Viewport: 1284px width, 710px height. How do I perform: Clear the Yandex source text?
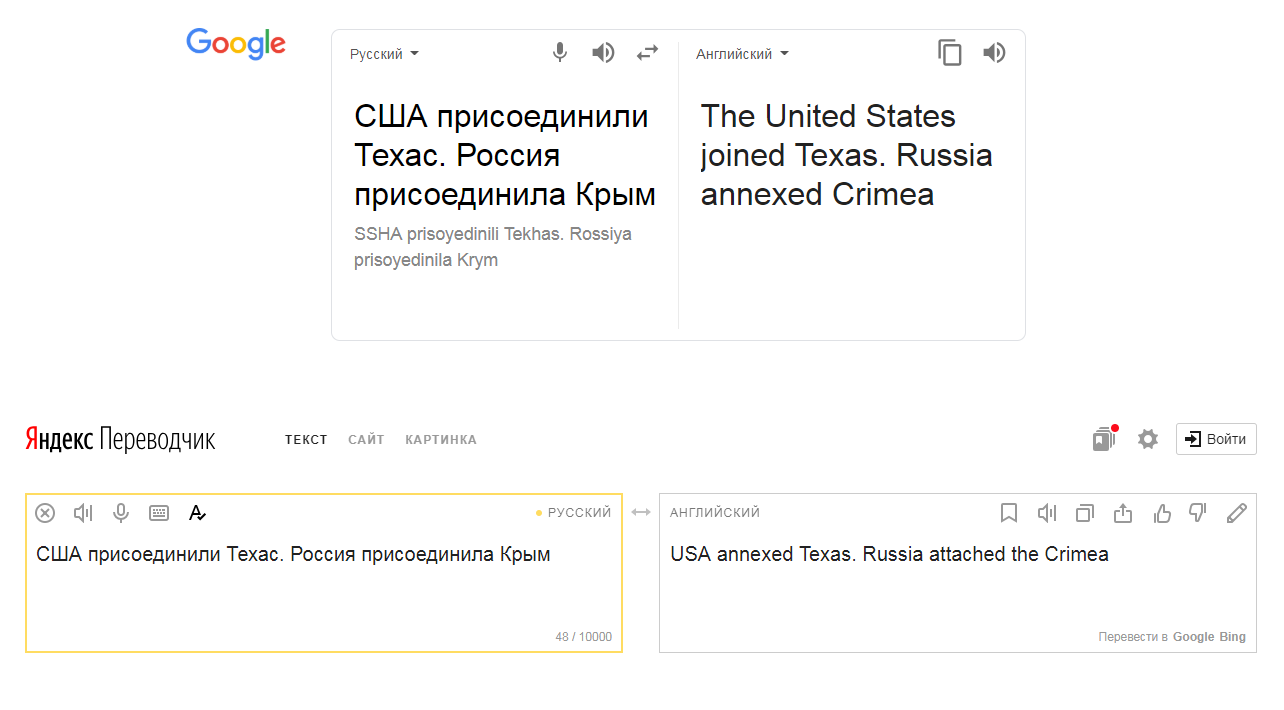click(45, 513)
